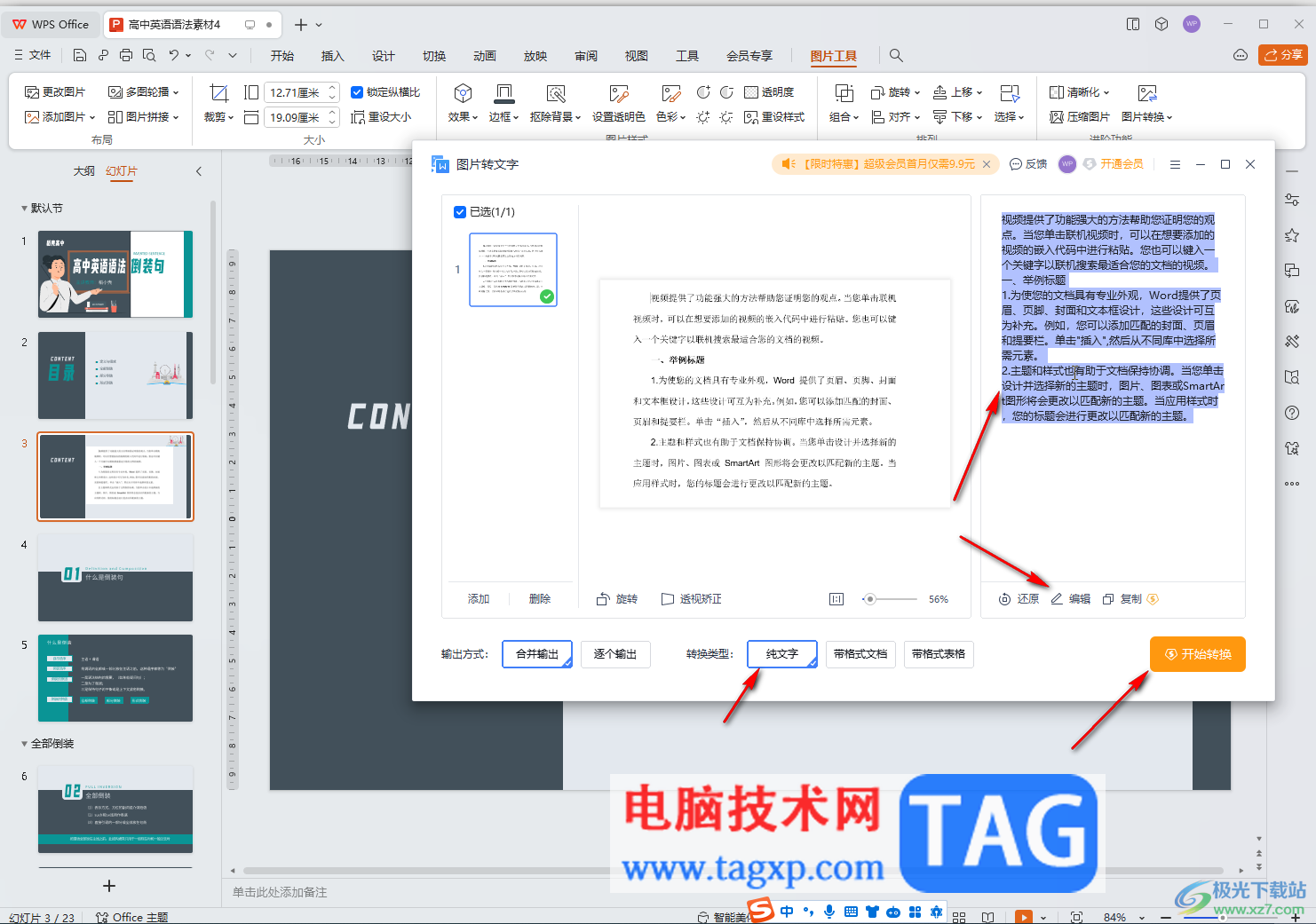Image resolution: width=1316 pixels, height=924 pixels.
Task: Click the group objects icon
Action: click(844, 93)
